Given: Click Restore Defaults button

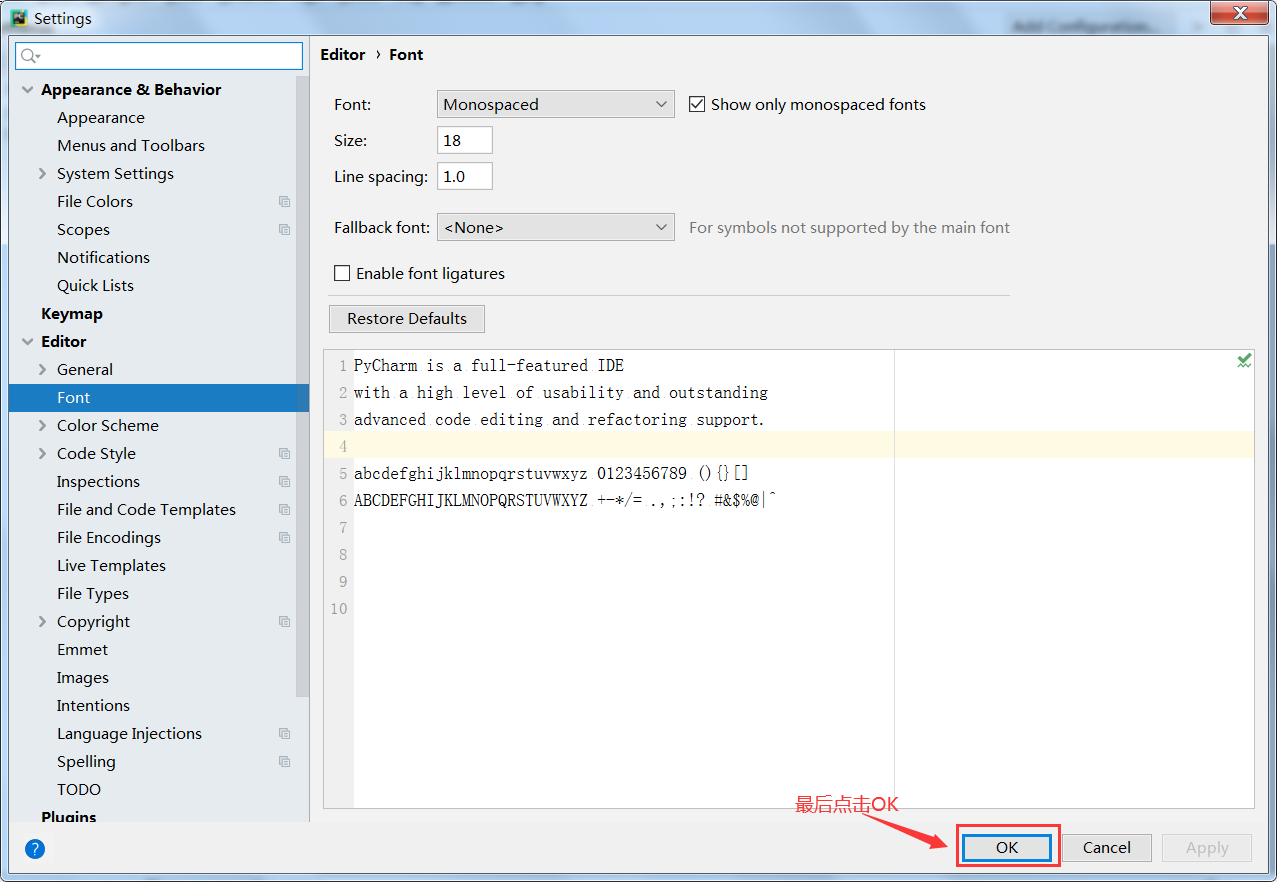Looking at the screenshot, I should point(407,318).
